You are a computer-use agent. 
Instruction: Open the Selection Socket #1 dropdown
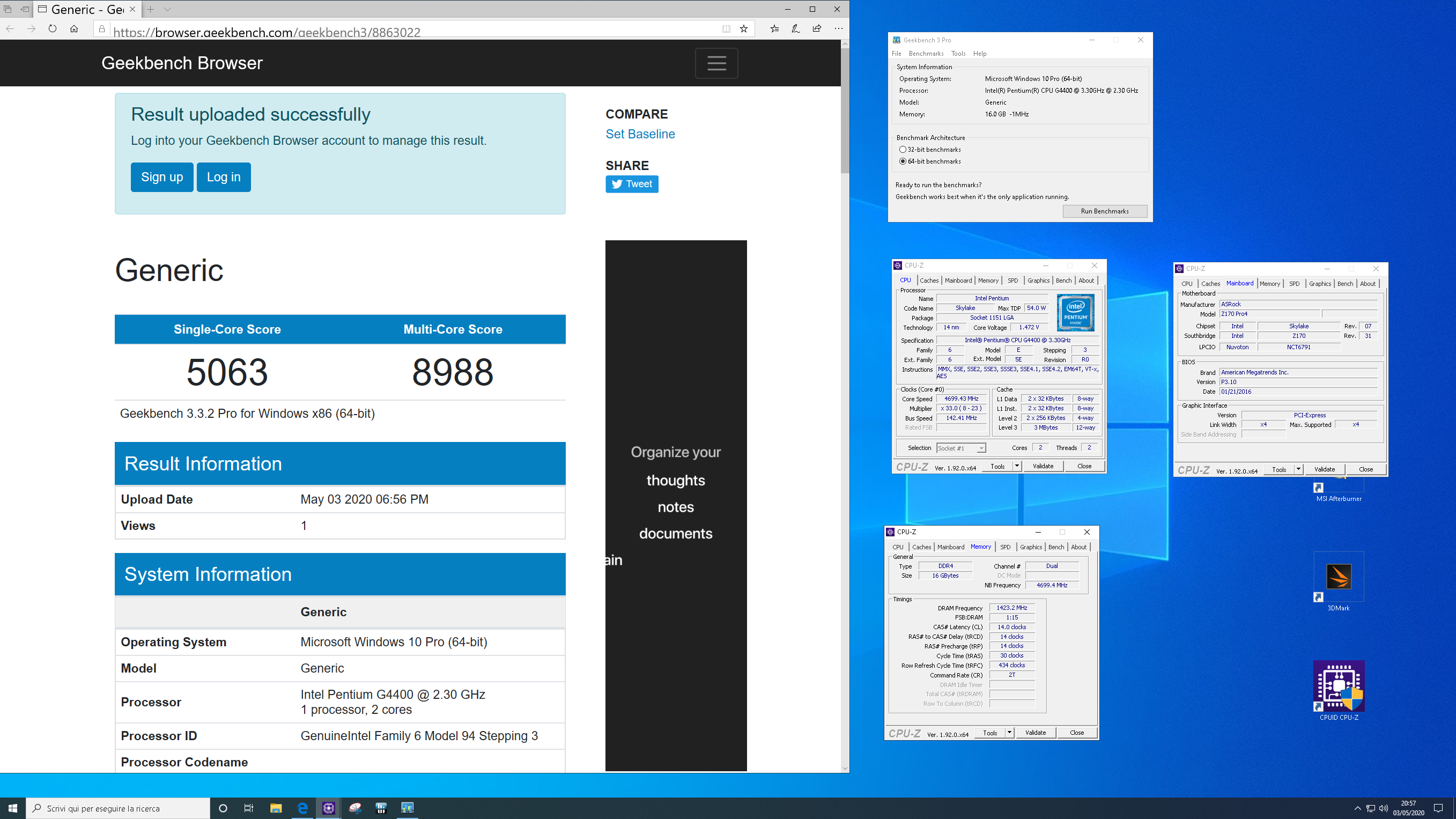[x=961, y=448]
